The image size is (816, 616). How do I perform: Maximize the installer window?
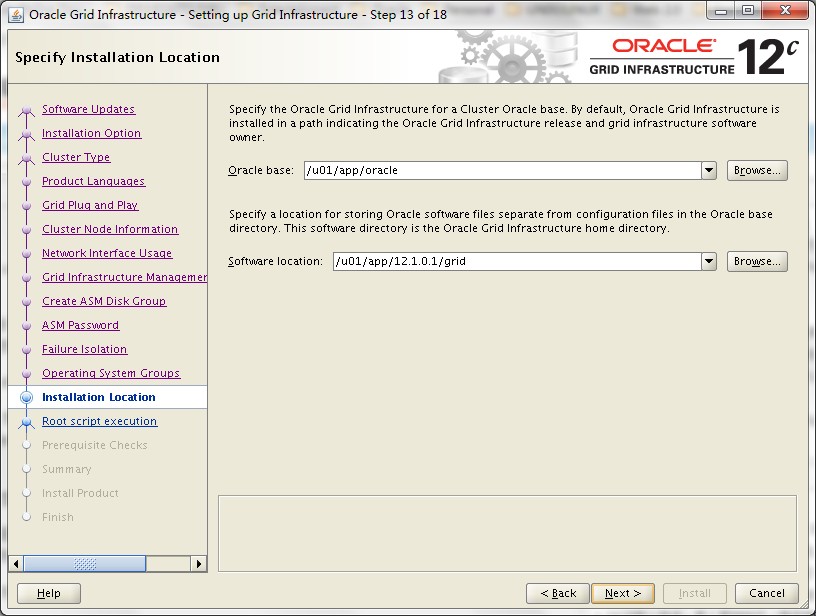click(x=748, y=11)
